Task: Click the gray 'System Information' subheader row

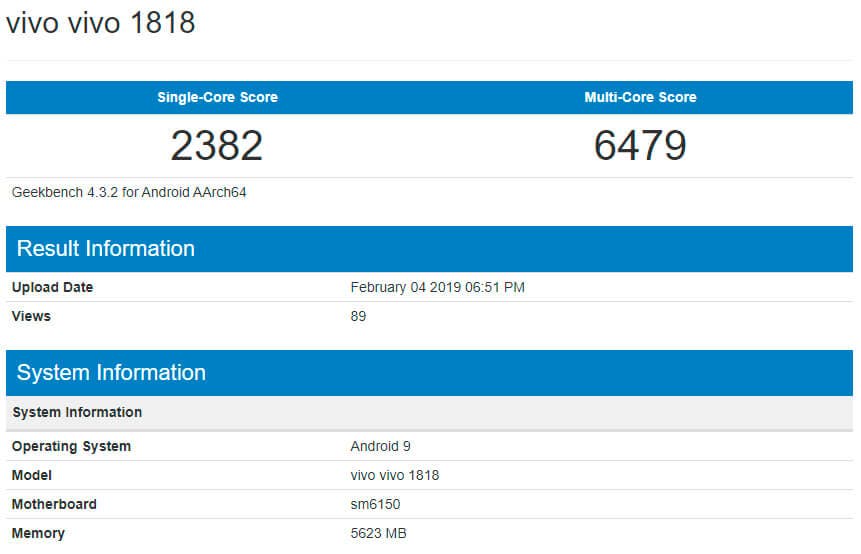Action: pos(429,412)
